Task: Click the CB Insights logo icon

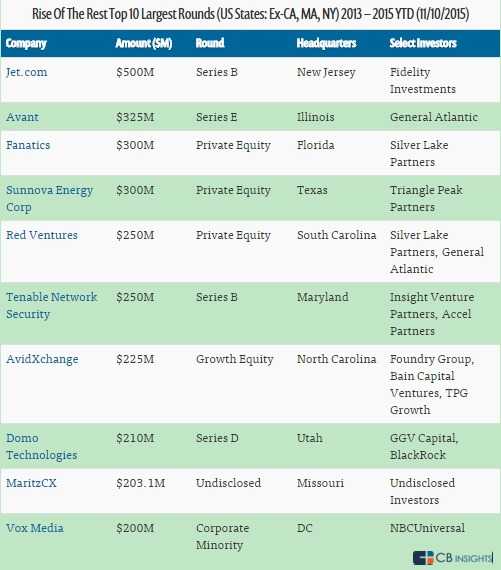Action: [x=423, y=558]
